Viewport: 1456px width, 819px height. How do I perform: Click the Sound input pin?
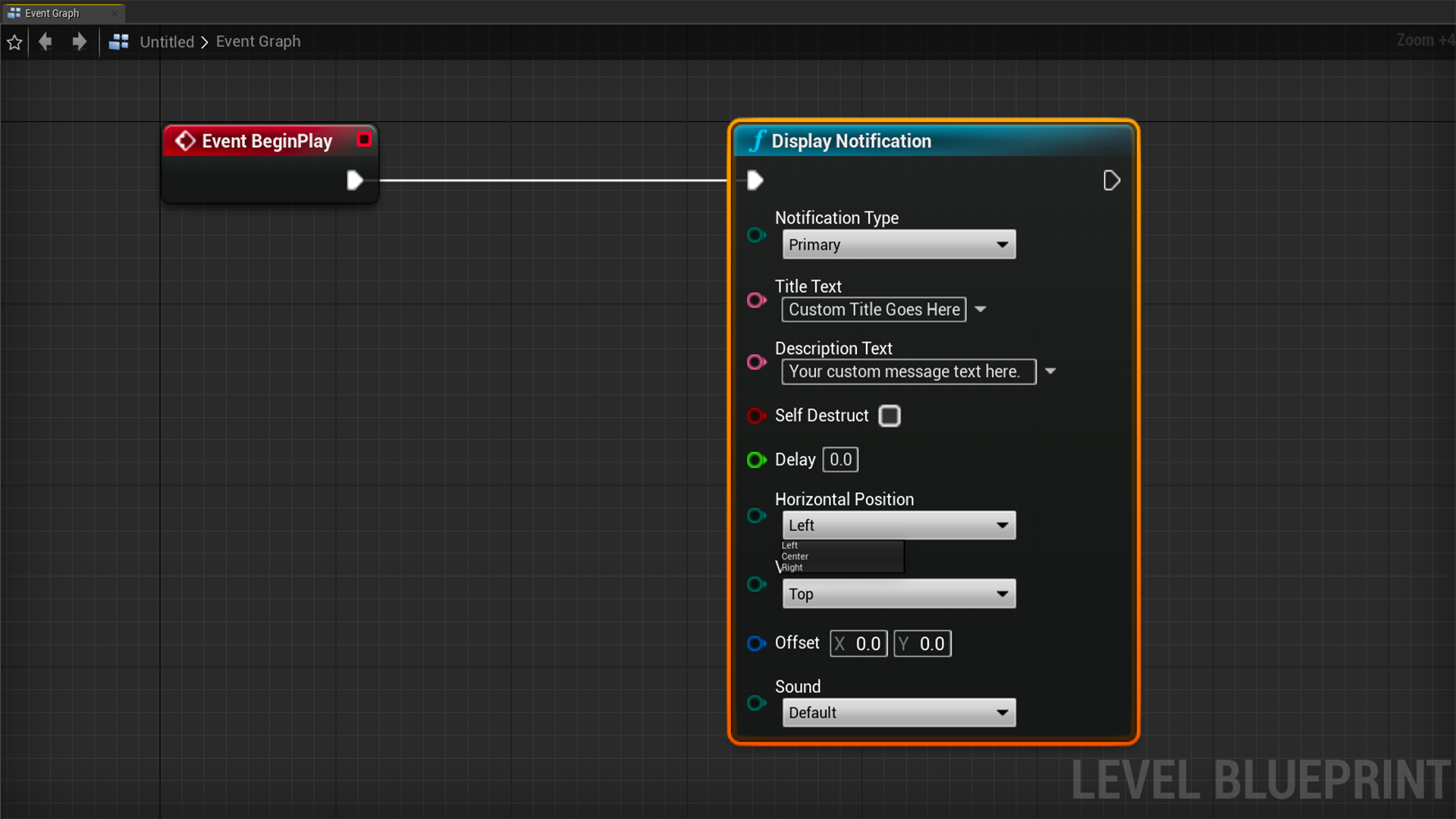coord(756,703)
